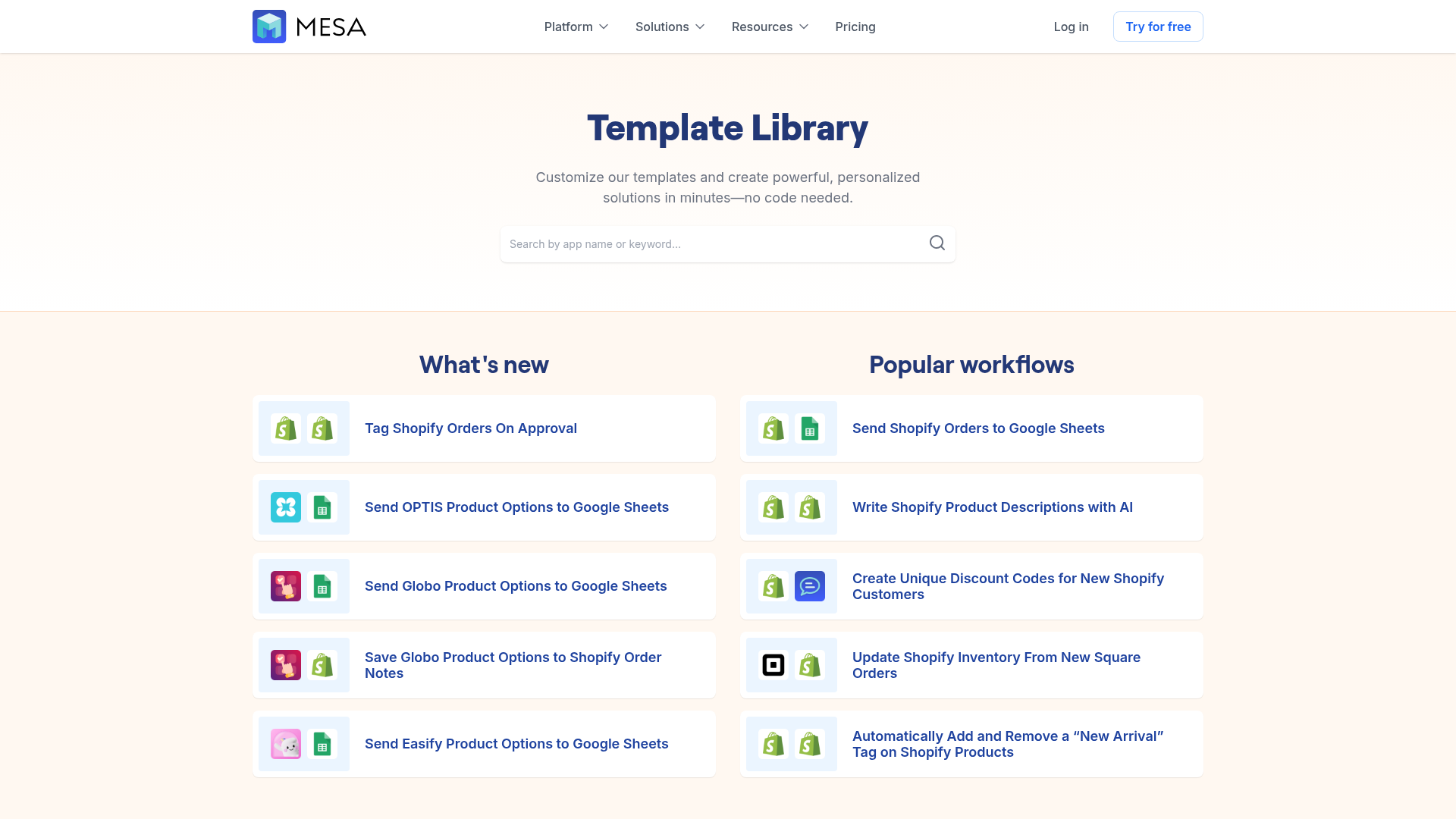Click the Log in link
This screenshot has height=819, width=1456.
[x=1071, y=27]
